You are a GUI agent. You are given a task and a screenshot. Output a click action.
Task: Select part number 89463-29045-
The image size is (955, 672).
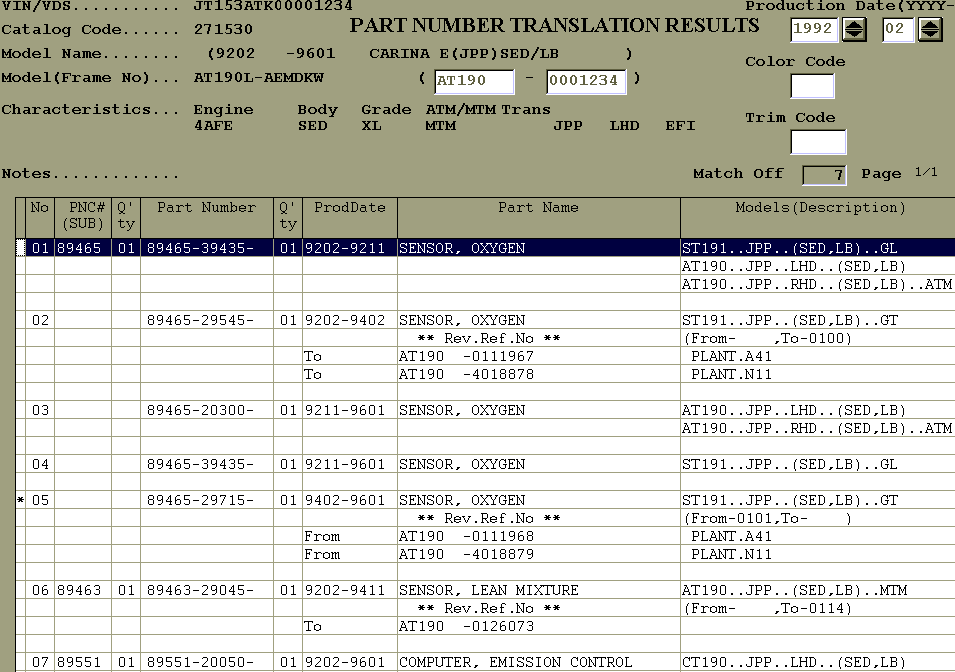click(x=200, y=590)
